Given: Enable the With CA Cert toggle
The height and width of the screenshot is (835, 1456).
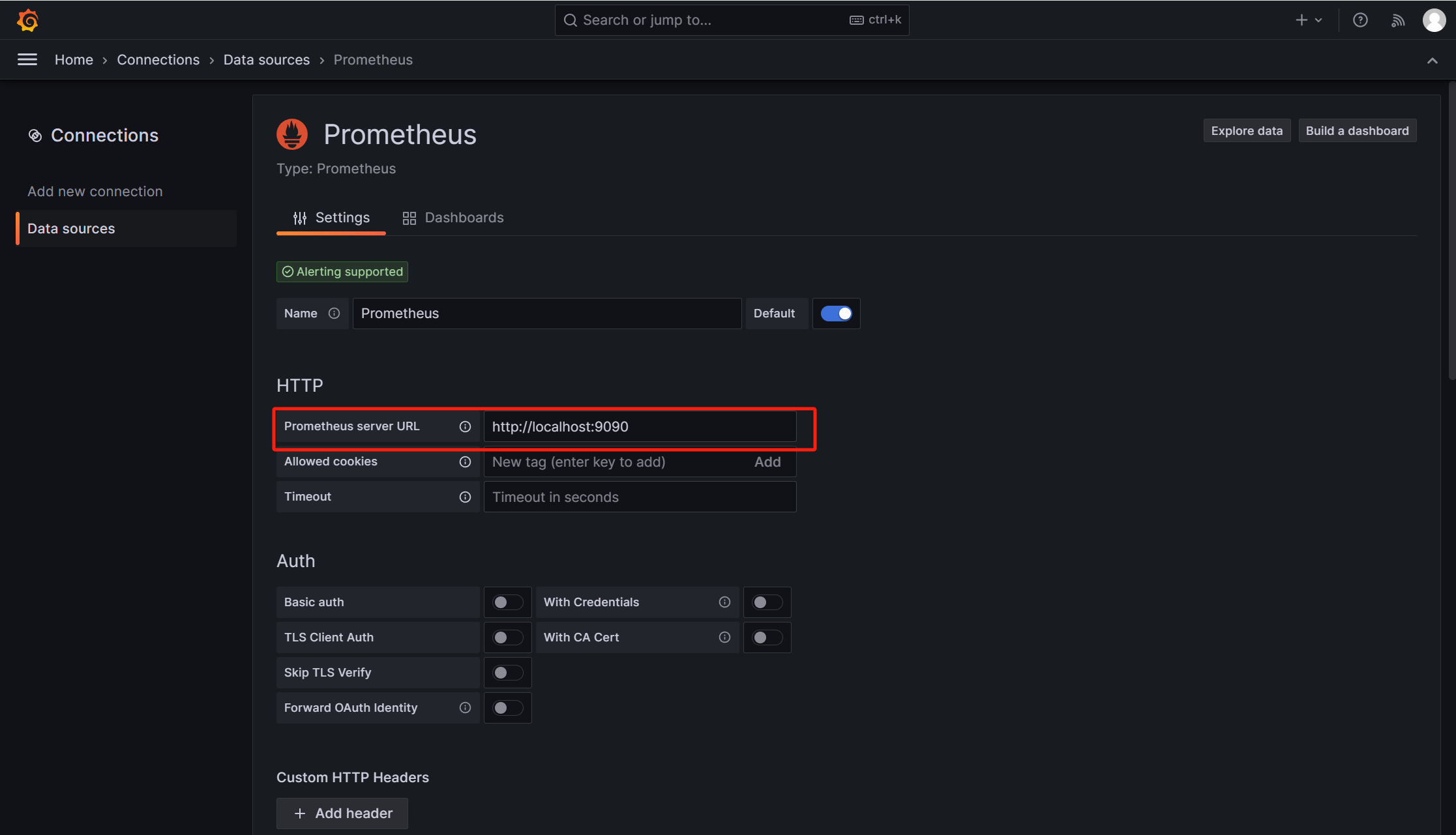Looking at the screenshot, I should click(767, 637).
